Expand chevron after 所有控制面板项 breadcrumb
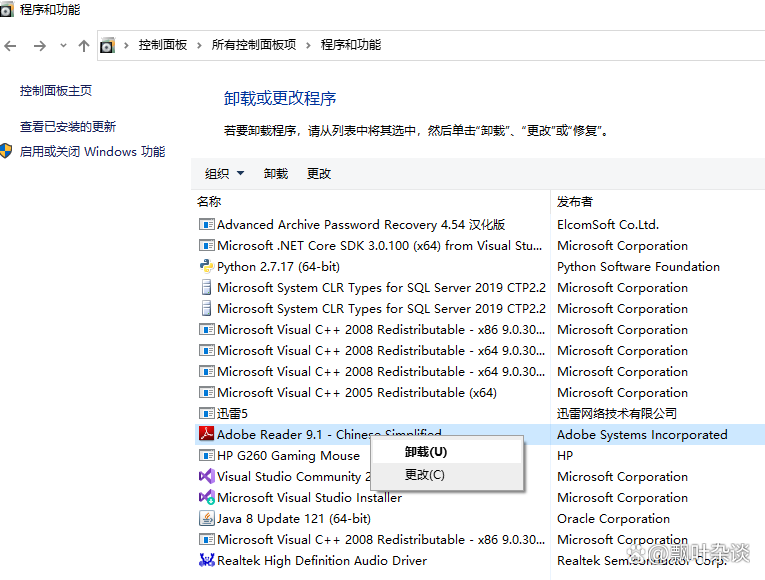Image resolution: width=765 pixels, height=580 pixels. pos(308,45)
